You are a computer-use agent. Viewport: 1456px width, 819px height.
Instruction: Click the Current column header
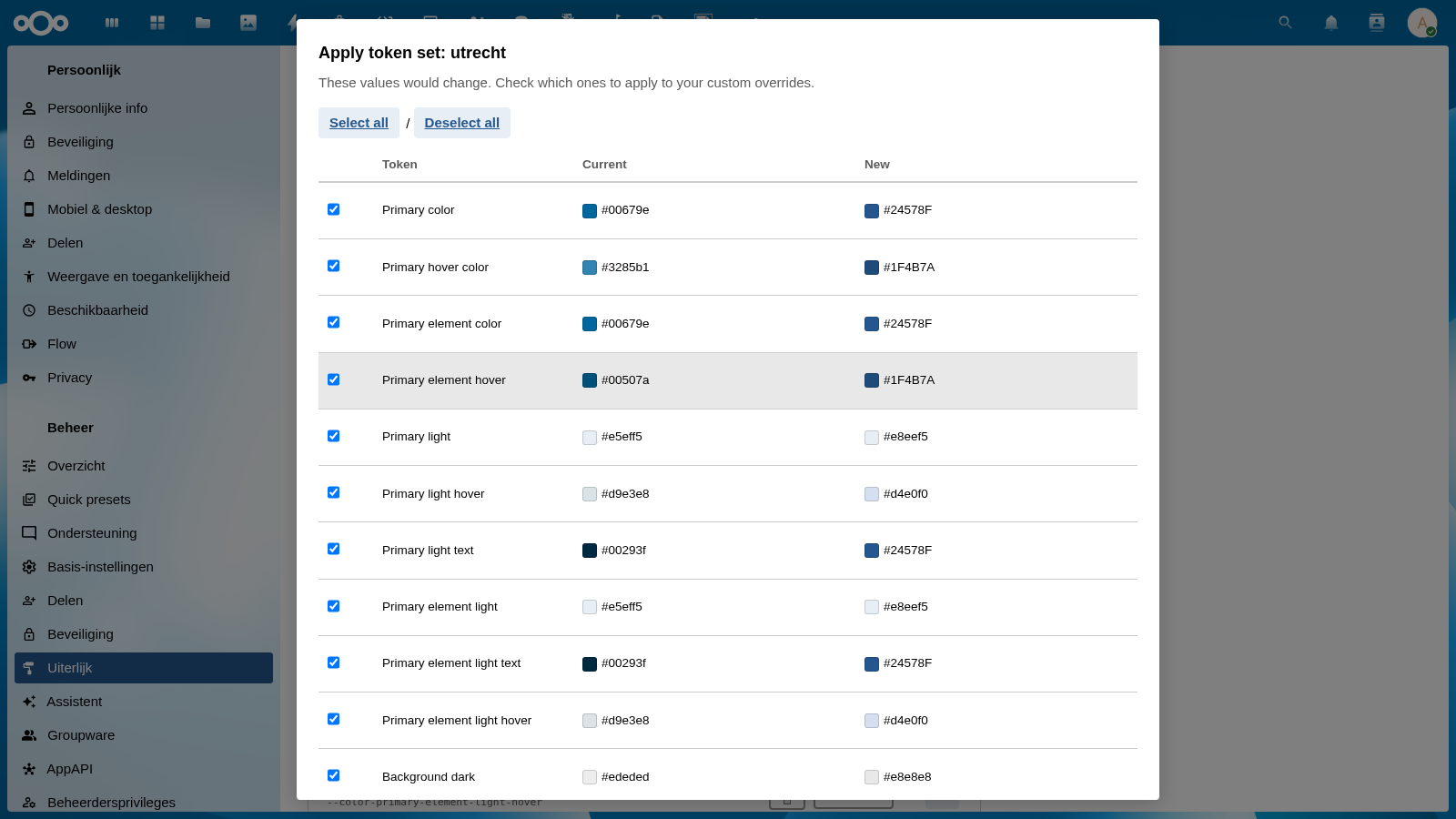pyautogui.click(x=604, y=165)
